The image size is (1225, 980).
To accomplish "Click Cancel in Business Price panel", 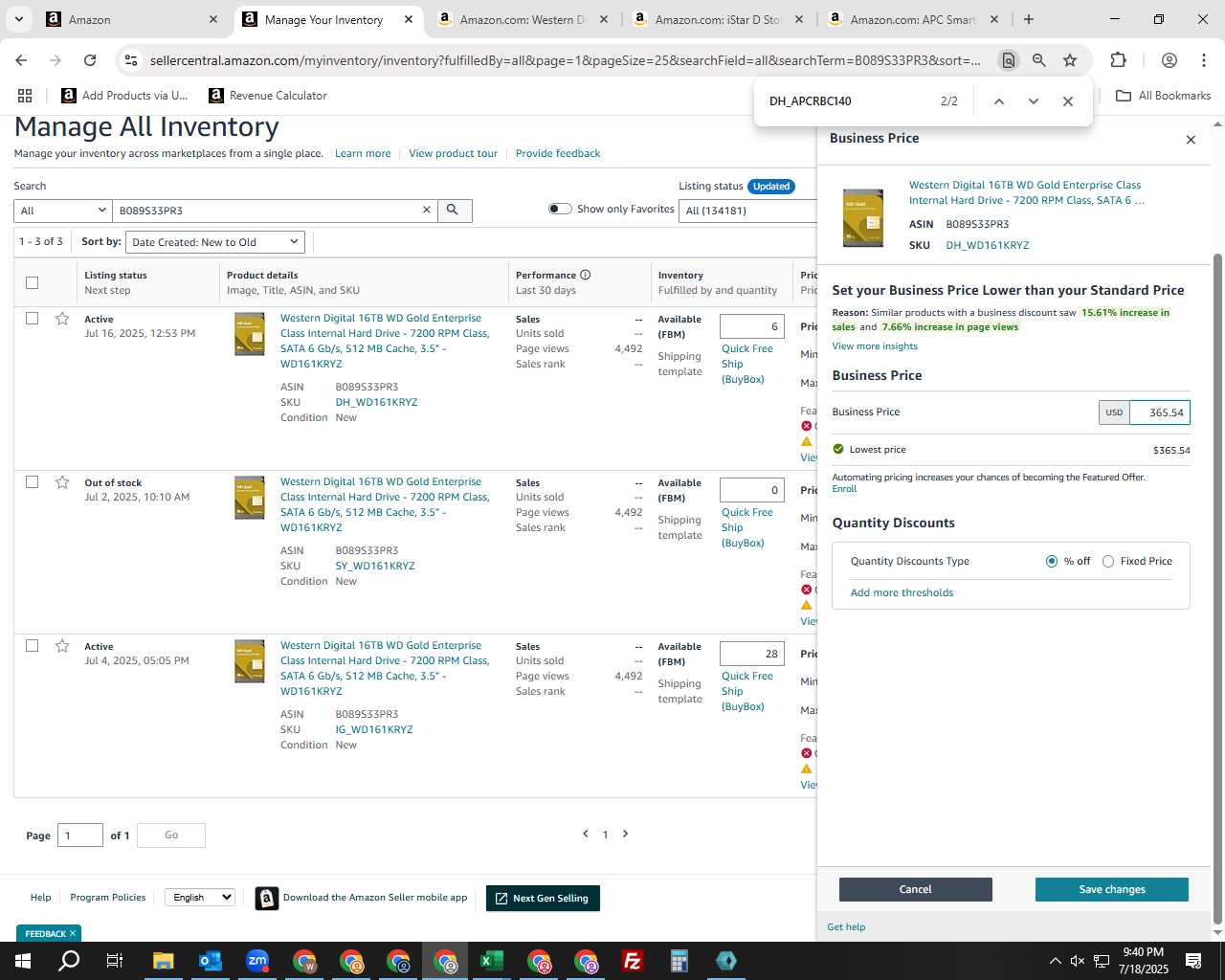I will [916, 890].
